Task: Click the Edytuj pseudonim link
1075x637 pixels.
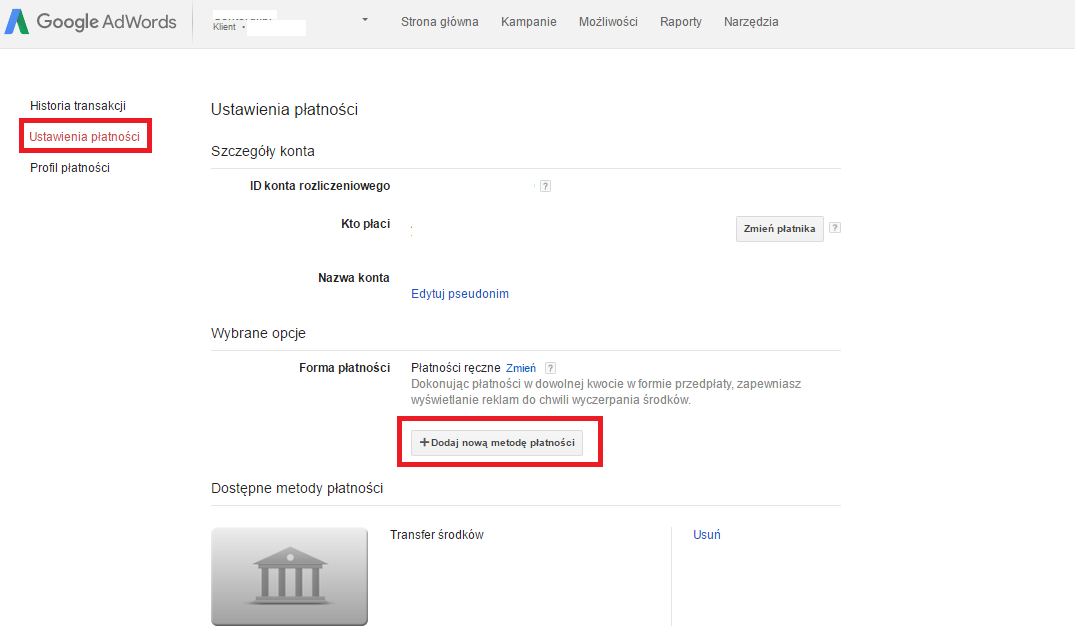Action: tap(460, 293)
